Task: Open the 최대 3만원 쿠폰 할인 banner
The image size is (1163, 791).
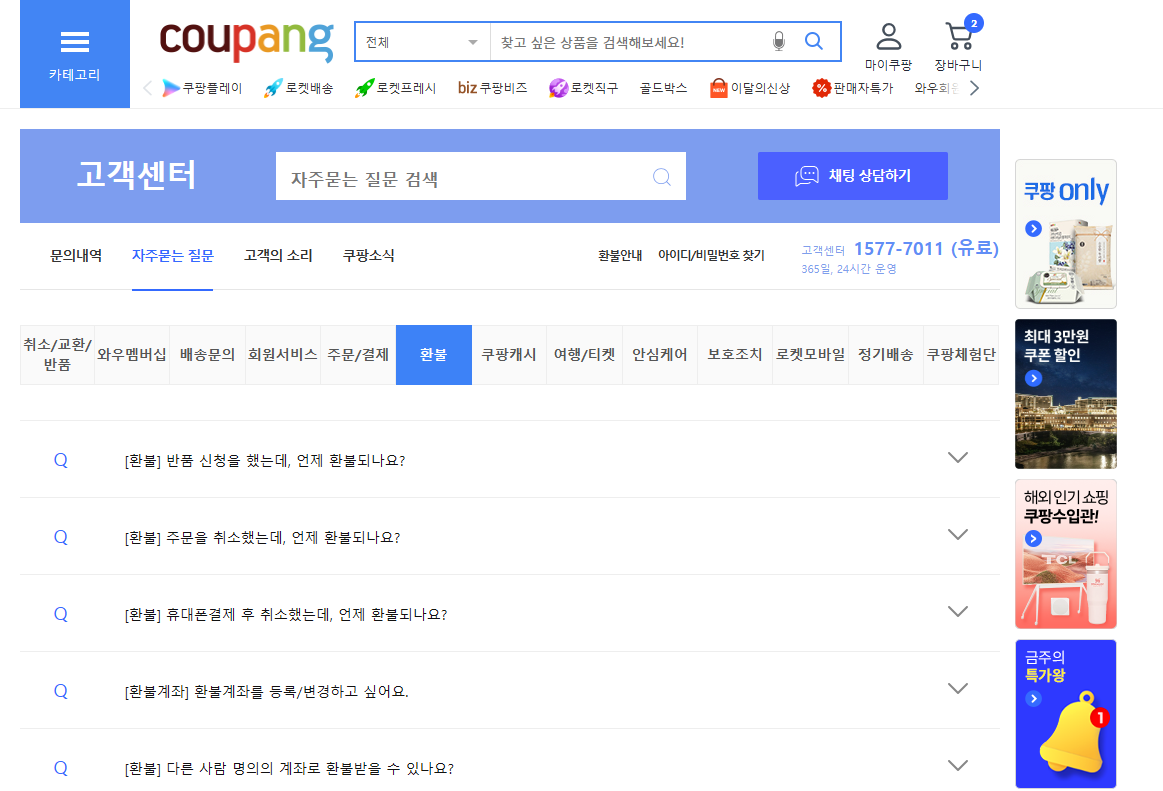Action: point(1066,394)
